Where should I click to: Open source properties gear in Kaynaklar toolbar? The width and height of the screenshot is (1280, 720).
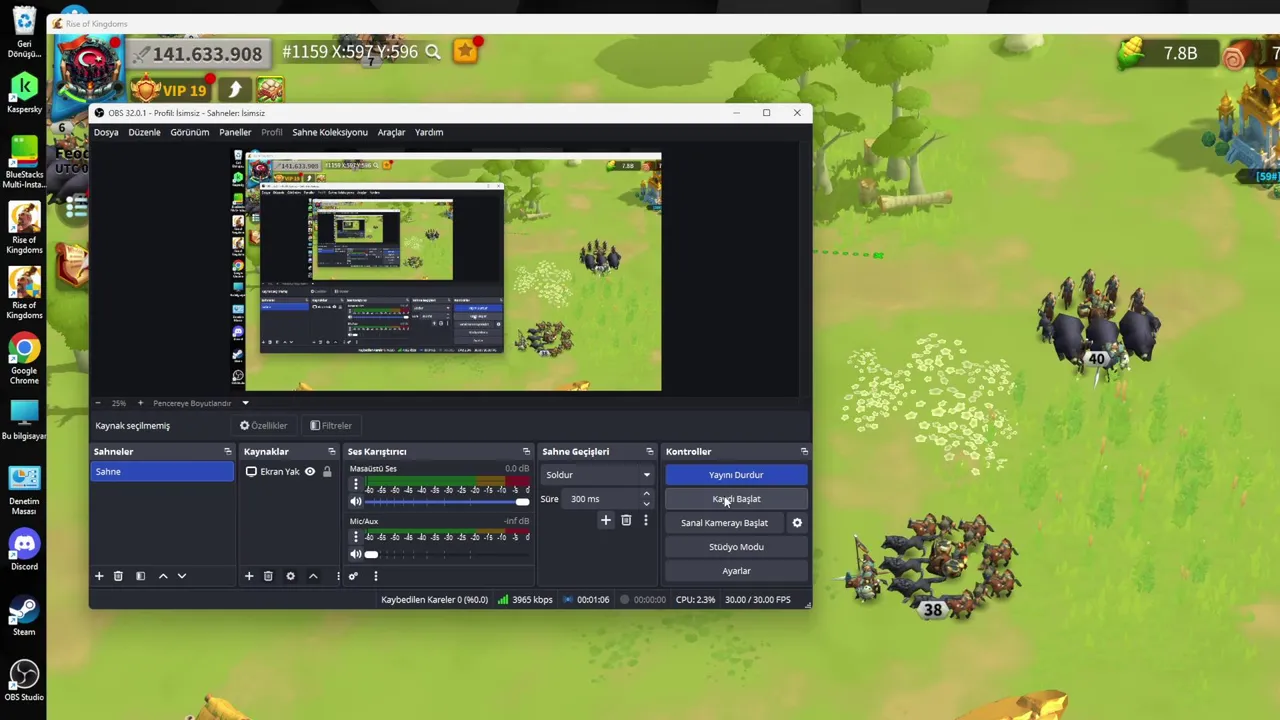(290, 576)
